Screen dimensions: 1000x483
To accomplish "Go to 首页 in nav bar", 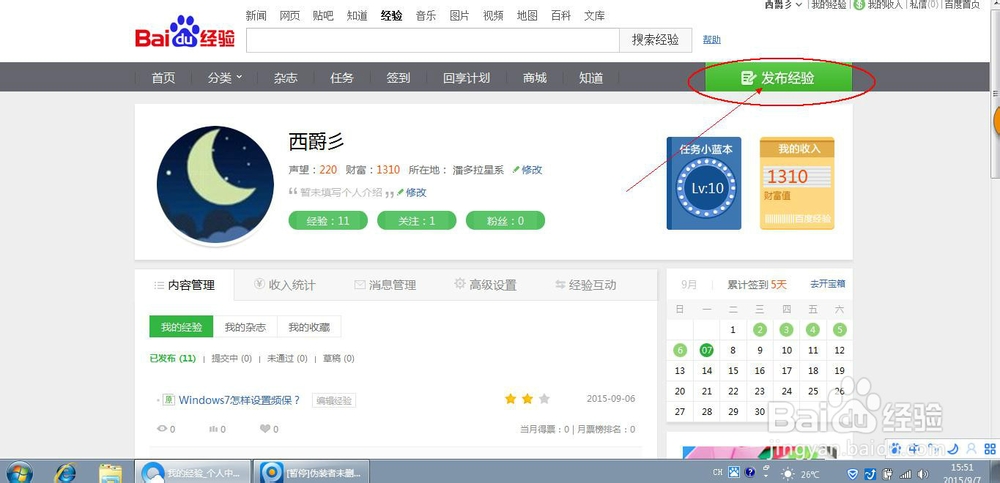I will point(163,78).
